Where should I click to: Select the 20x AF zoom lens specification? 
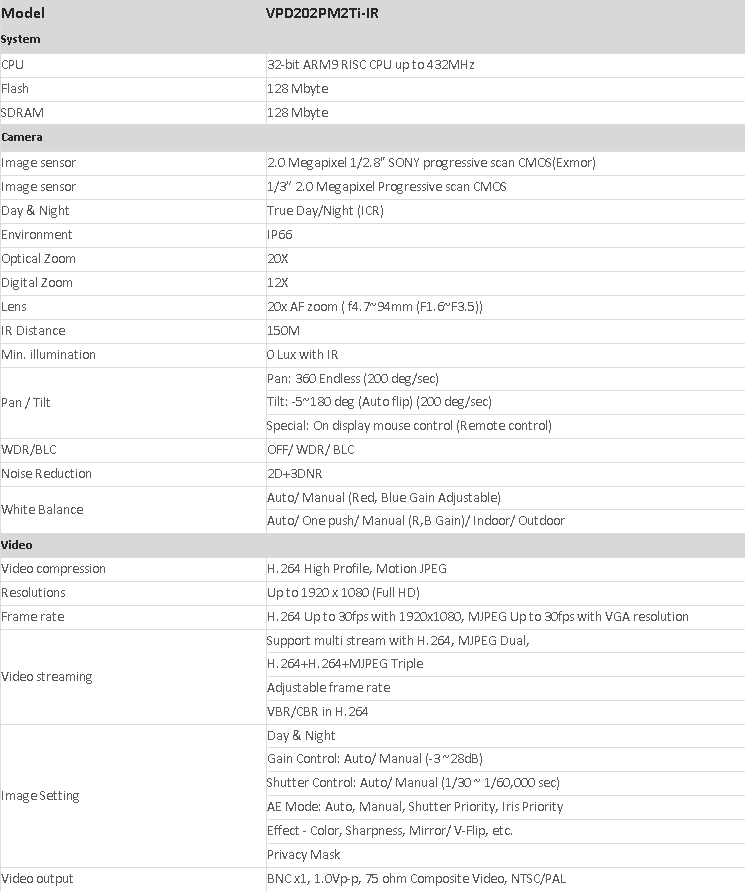point(375,306)
